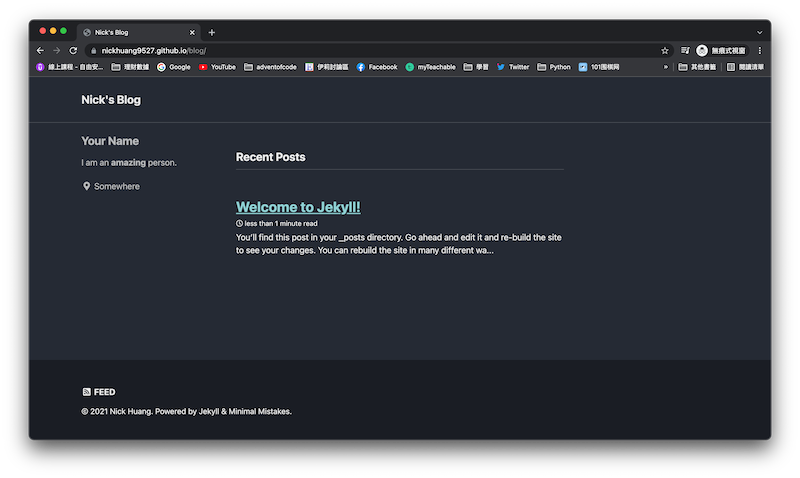
Task: Click the address bar URL field
Action: pyautogui.click(x=378, y=51)
